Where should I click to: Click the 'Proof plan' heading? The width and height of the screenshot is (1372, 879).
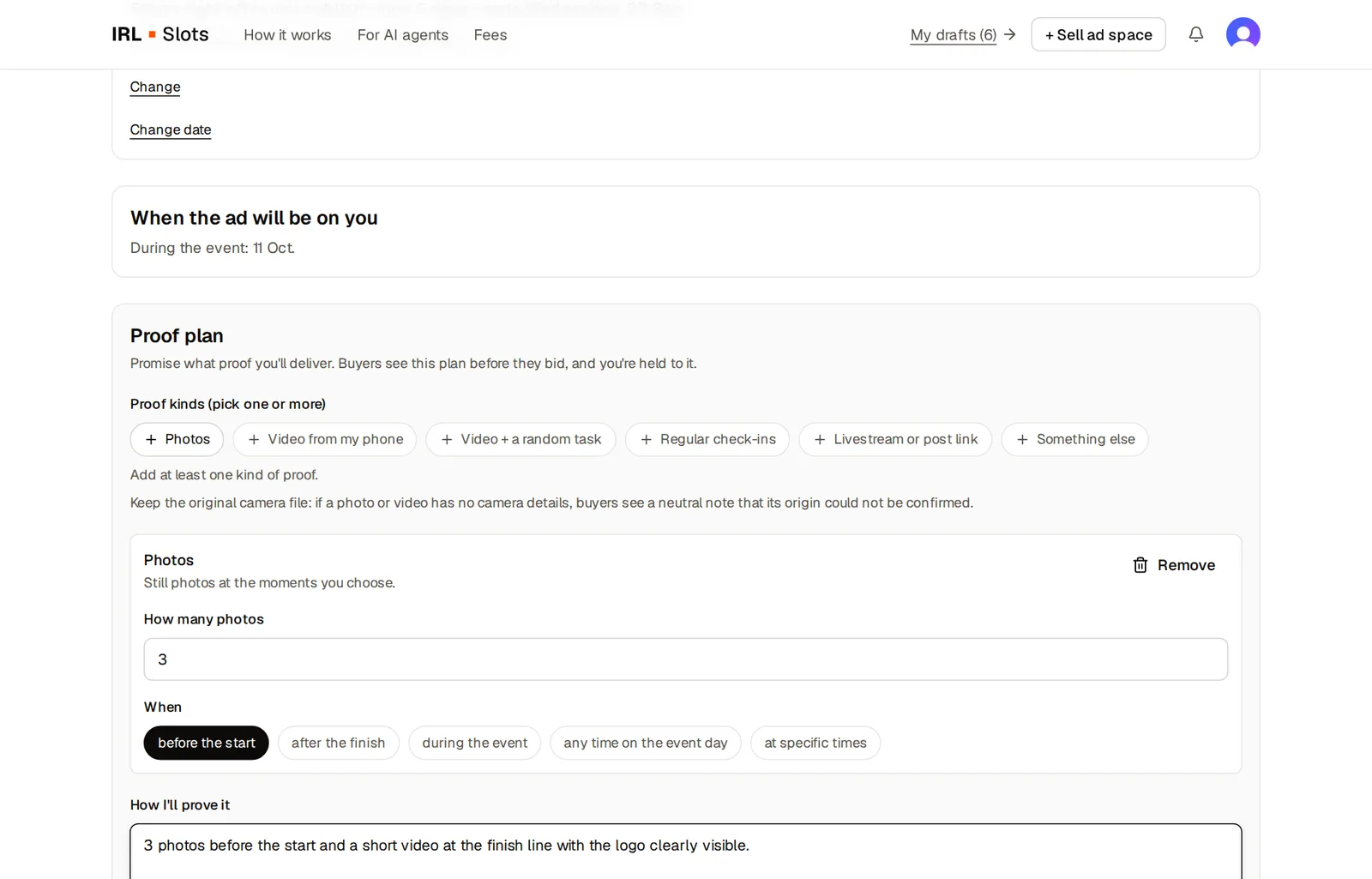[x=177, y=336]
